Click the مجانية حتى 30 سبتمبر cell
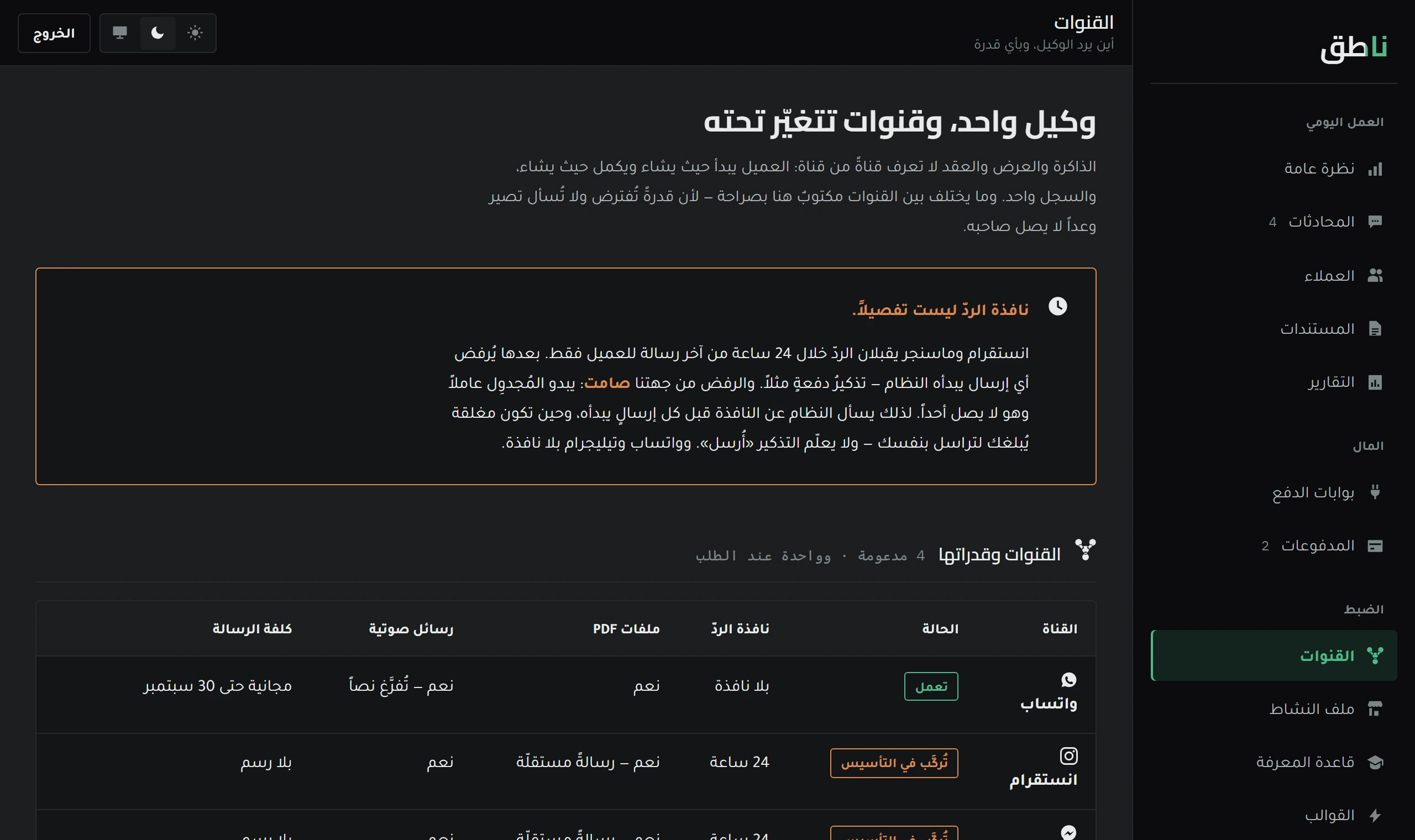This screenshot has height=840, width=1415. (x=217, y=686)
